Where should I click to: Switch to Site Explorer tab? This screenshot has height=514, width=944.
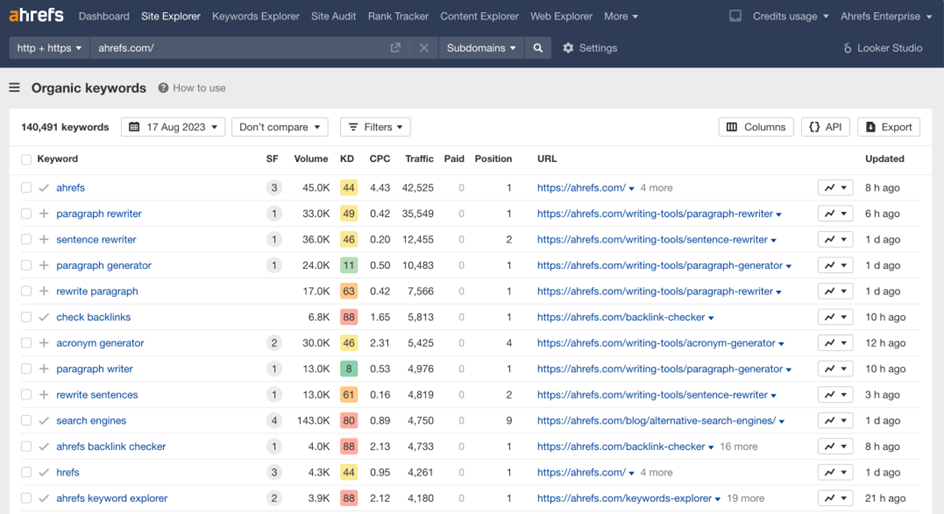click(x=170, y=16)
